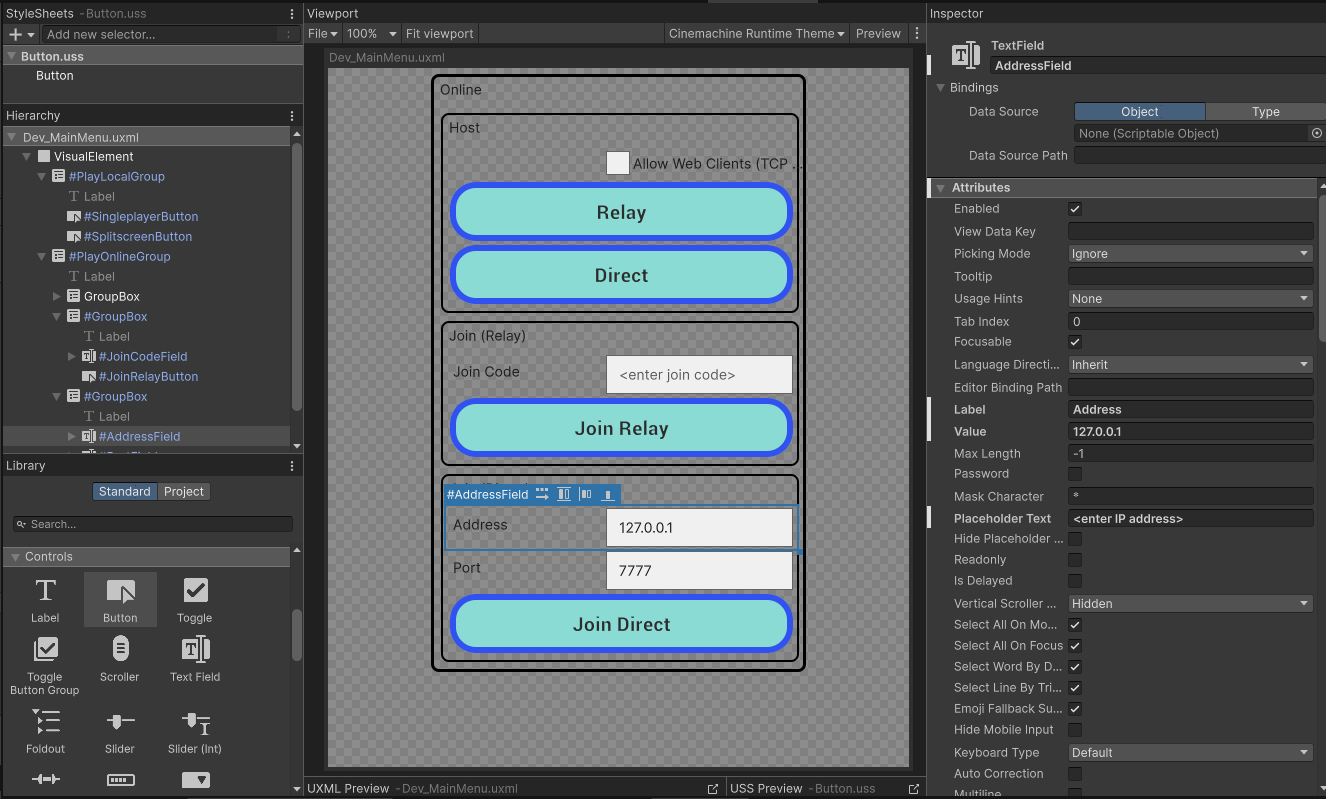The width and height of the screenshot is (1326, 799).
Task: Click the single-bar-on-baseline icon on #AddressField header
Action: coord(608,494)
